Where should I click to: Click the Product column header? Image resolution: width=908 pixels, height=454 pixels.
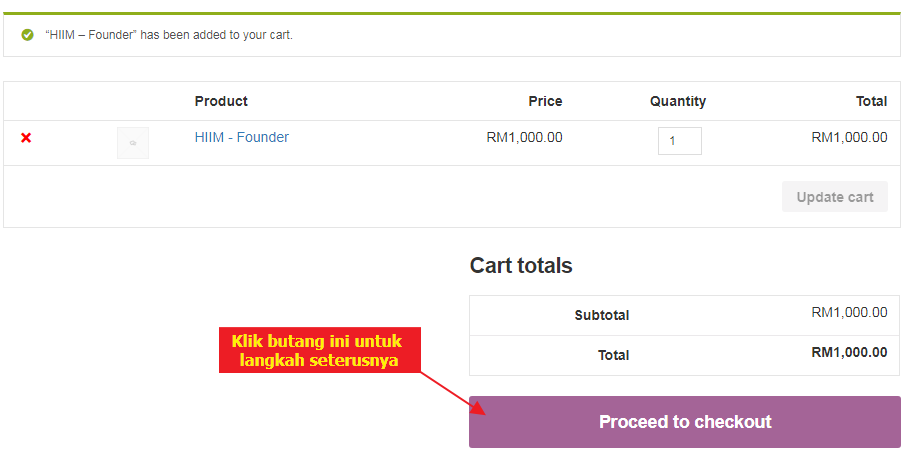tap(221, 101)
